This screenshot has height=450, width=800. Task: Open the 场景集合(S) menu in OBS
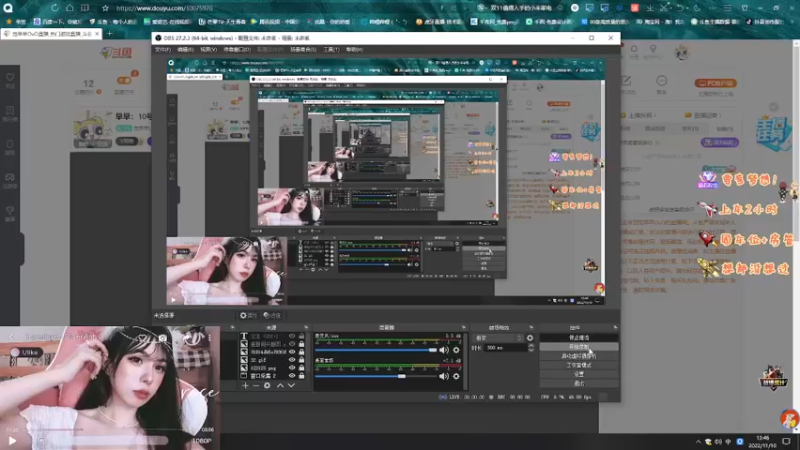[303, 49]
